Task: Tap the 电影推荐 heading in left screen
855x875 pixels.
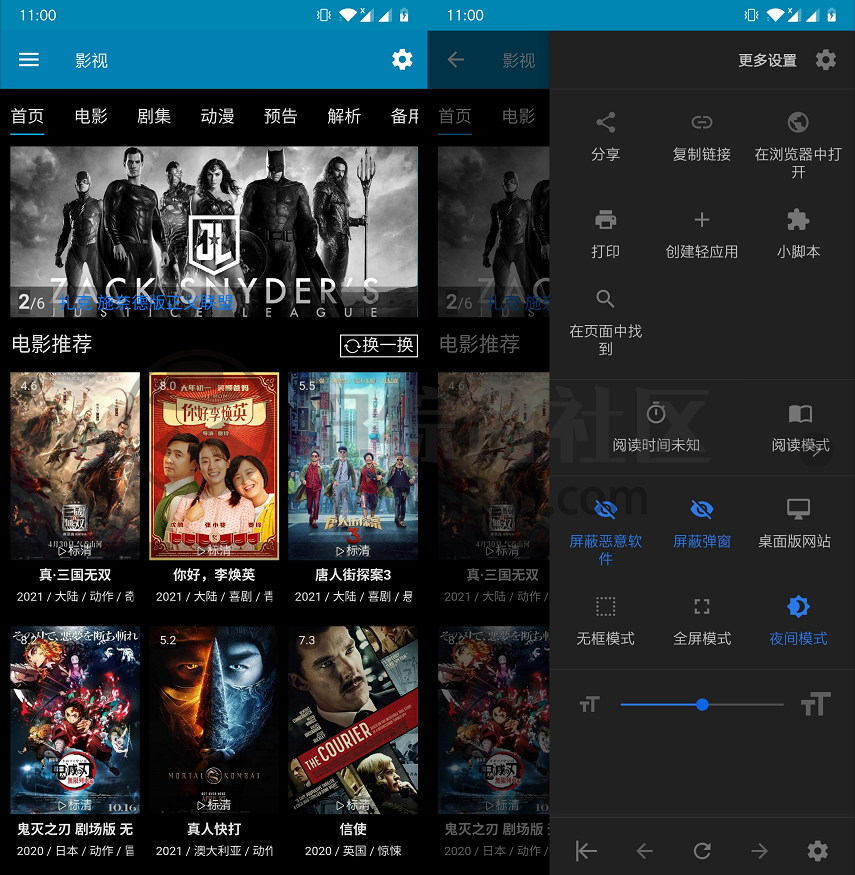Action: click(x=52, y=344)
